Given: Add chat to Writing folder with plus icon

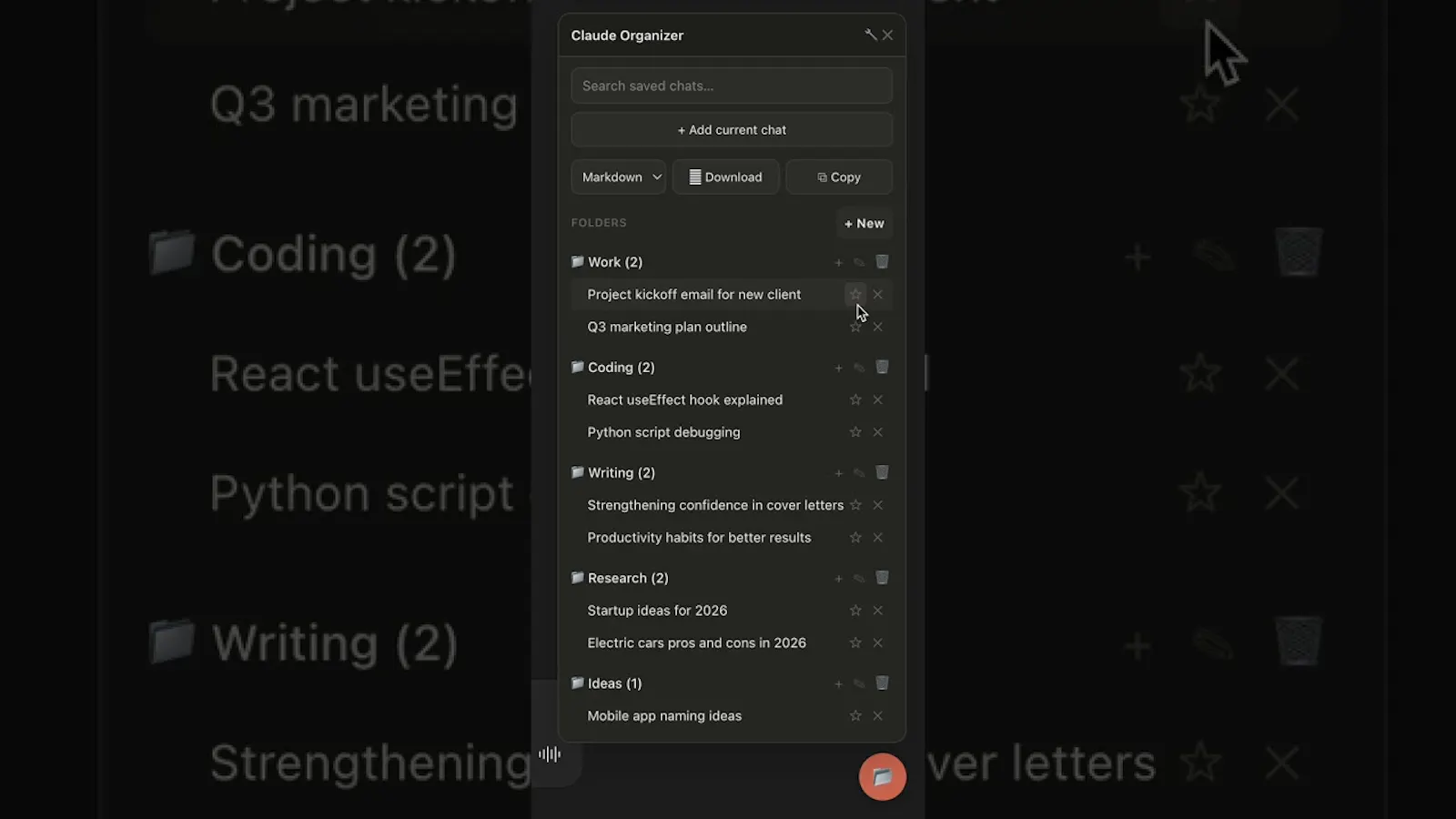Looking at the screenshot, I should click(x=838, y=473).
